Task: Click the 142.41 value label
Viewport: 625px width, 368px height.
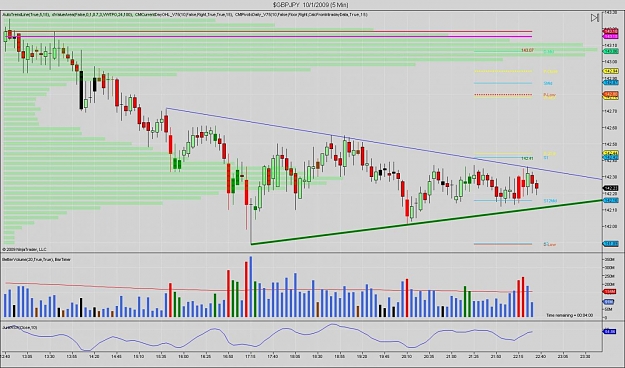Action: pyautogui.click(x=527, y=158)
